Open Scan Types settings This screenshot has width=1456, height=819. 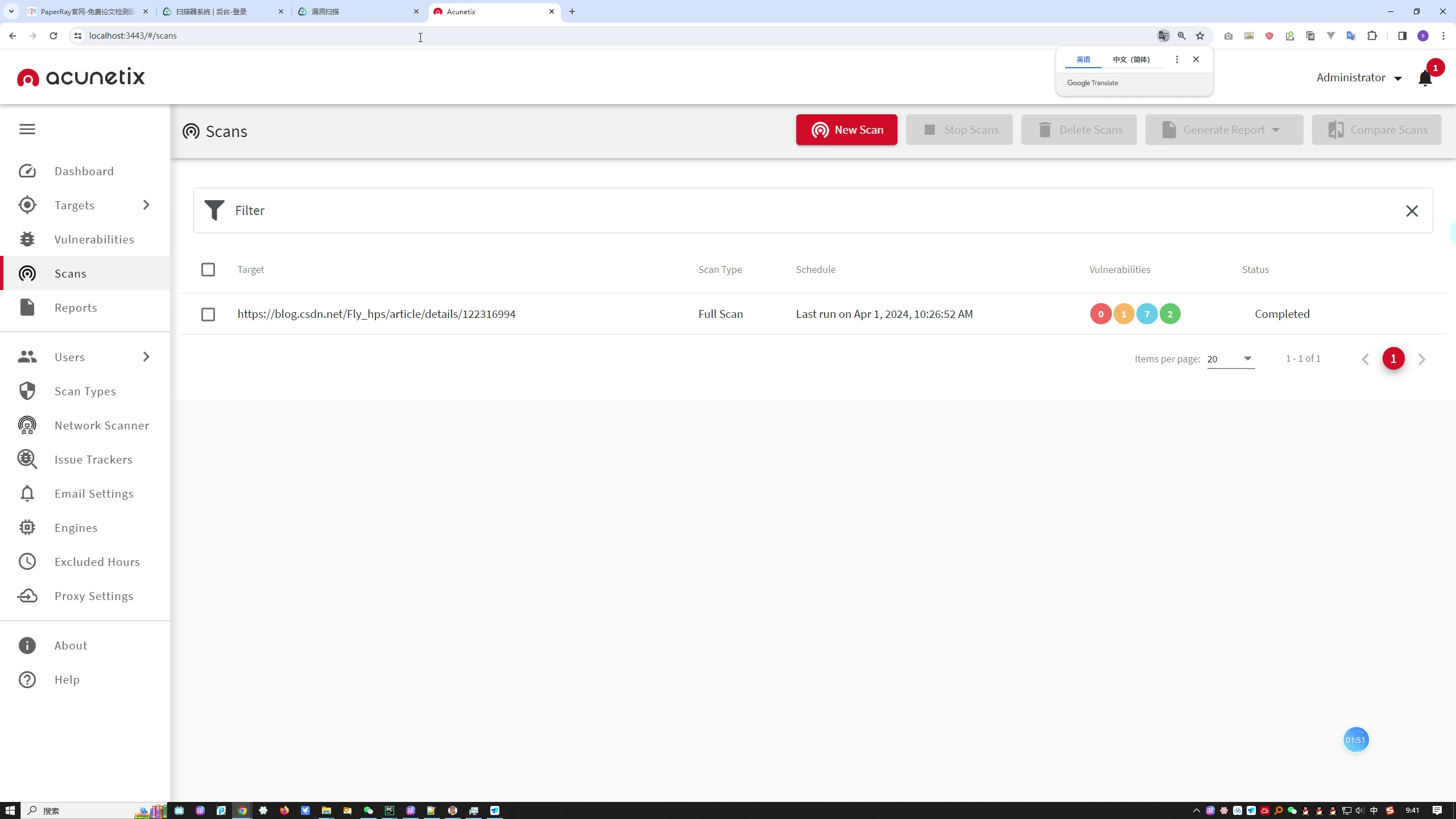tap(85, 391)
